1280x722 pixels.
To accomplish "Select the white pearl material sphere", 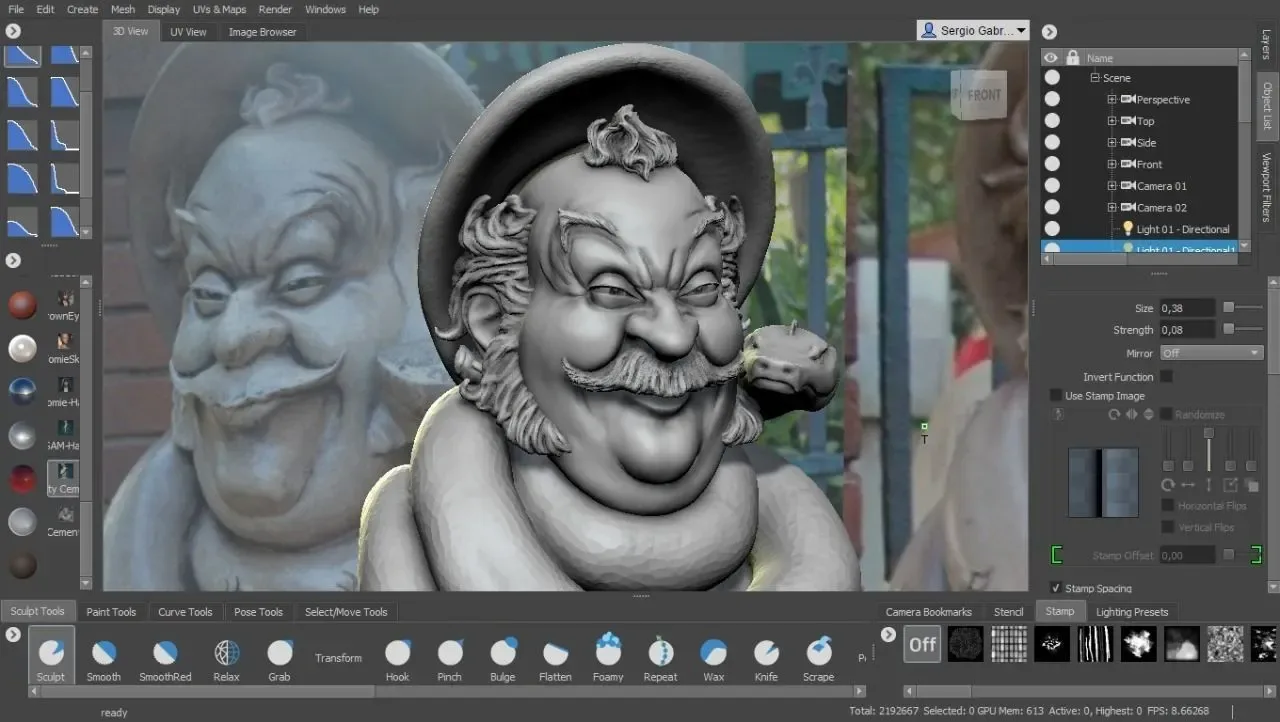I will 22,348.
